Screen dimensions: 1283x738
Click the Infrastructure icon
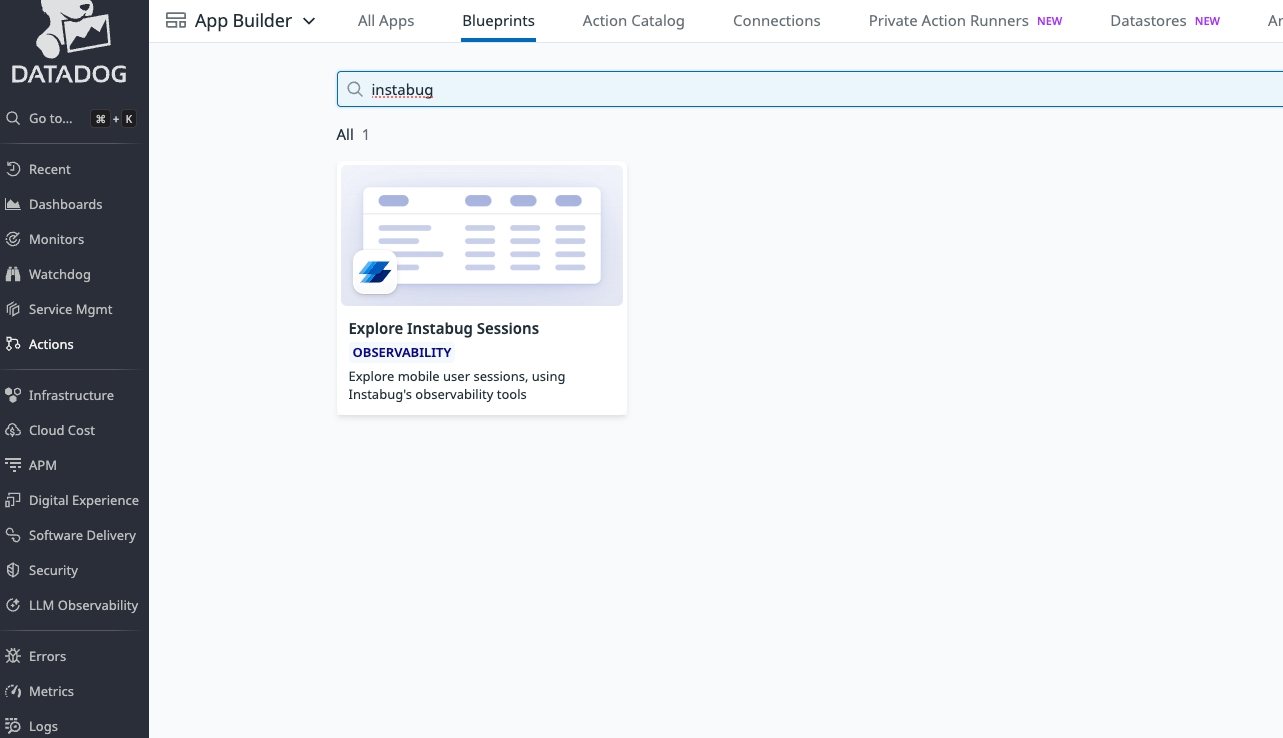[x=13, y=395]
